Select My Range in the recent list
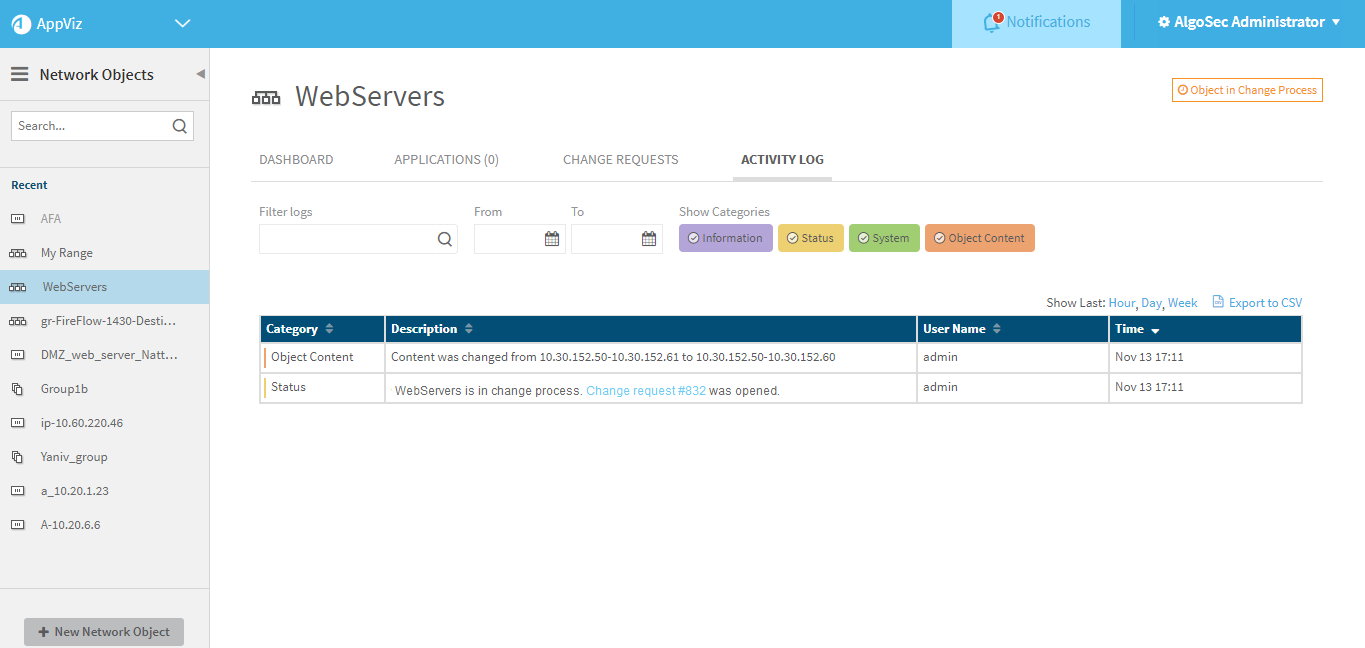This screenshot has width=1365, height=648. (x=67, y=253)
